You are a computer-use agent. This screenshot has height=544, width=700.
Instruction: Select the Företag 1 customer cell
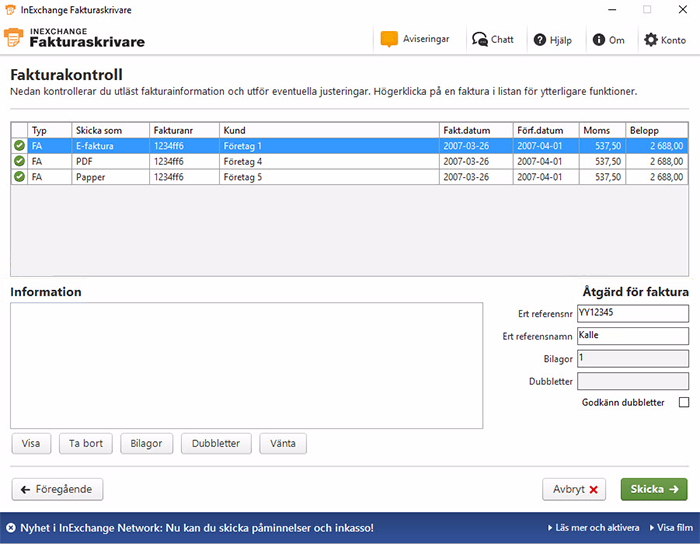click(x=329, y=146)
